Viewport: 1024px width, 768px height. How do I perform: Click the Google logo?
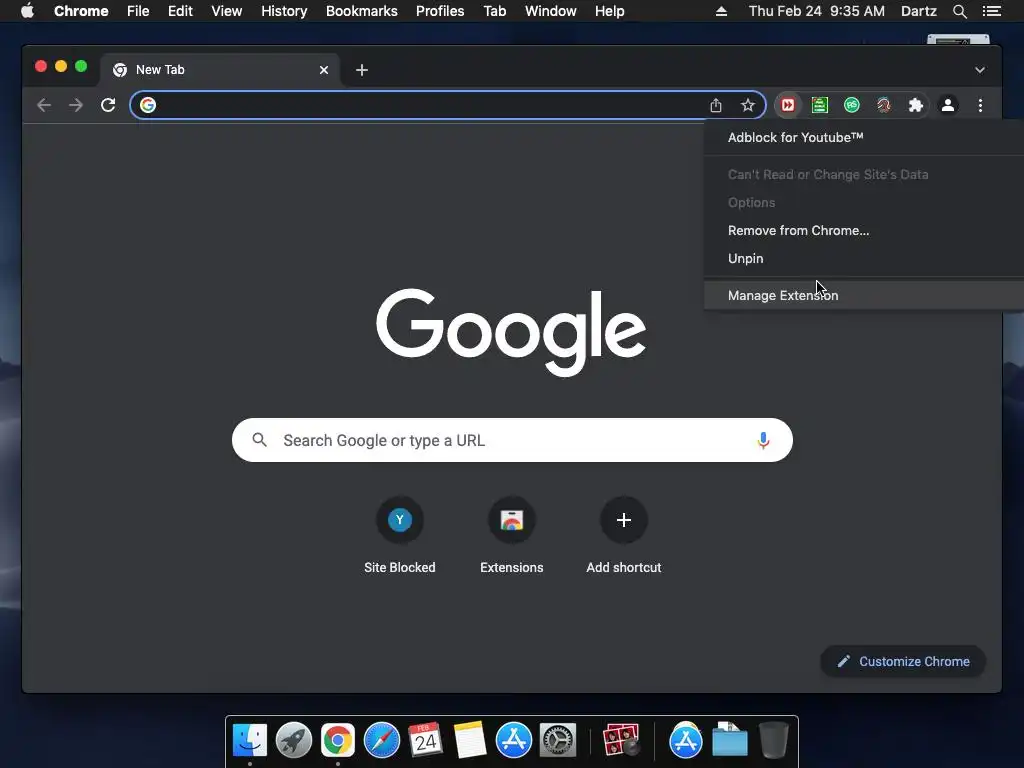pos(511,332)
